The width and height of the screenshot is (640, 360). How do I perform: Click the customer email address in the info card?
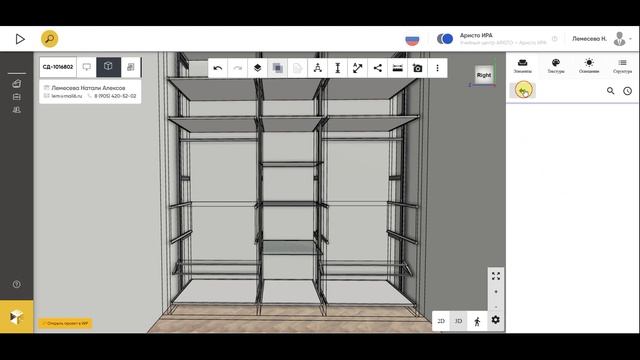pyautogui.click(x=67, y=96)
